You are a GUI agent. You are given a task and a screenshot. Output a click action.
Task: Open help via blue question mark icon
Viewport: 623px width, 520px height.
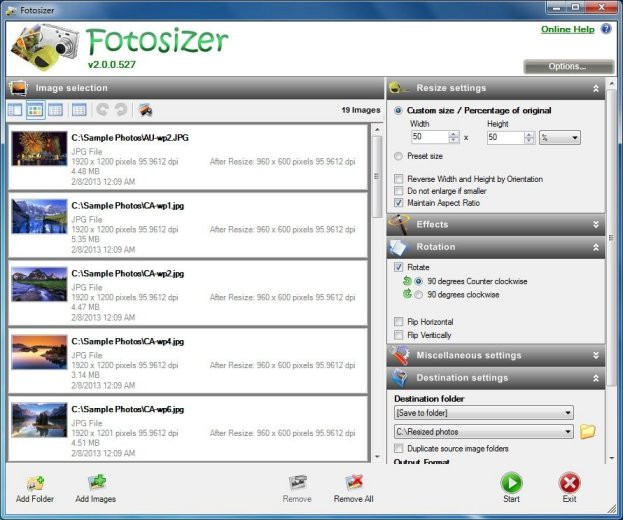pyautogui.click(x=606, y=29)
